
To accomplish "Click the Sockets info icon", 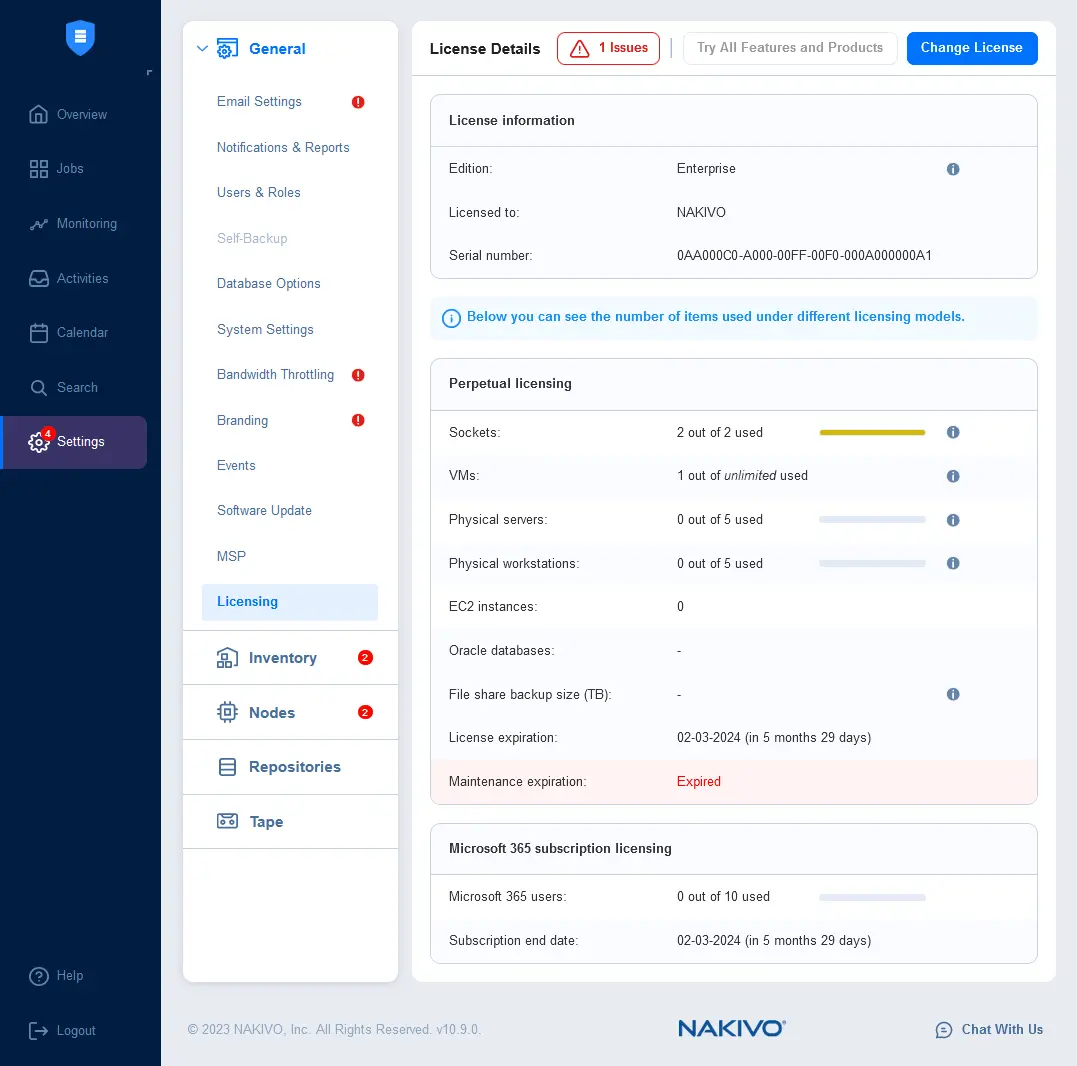I will coord(953,432).
